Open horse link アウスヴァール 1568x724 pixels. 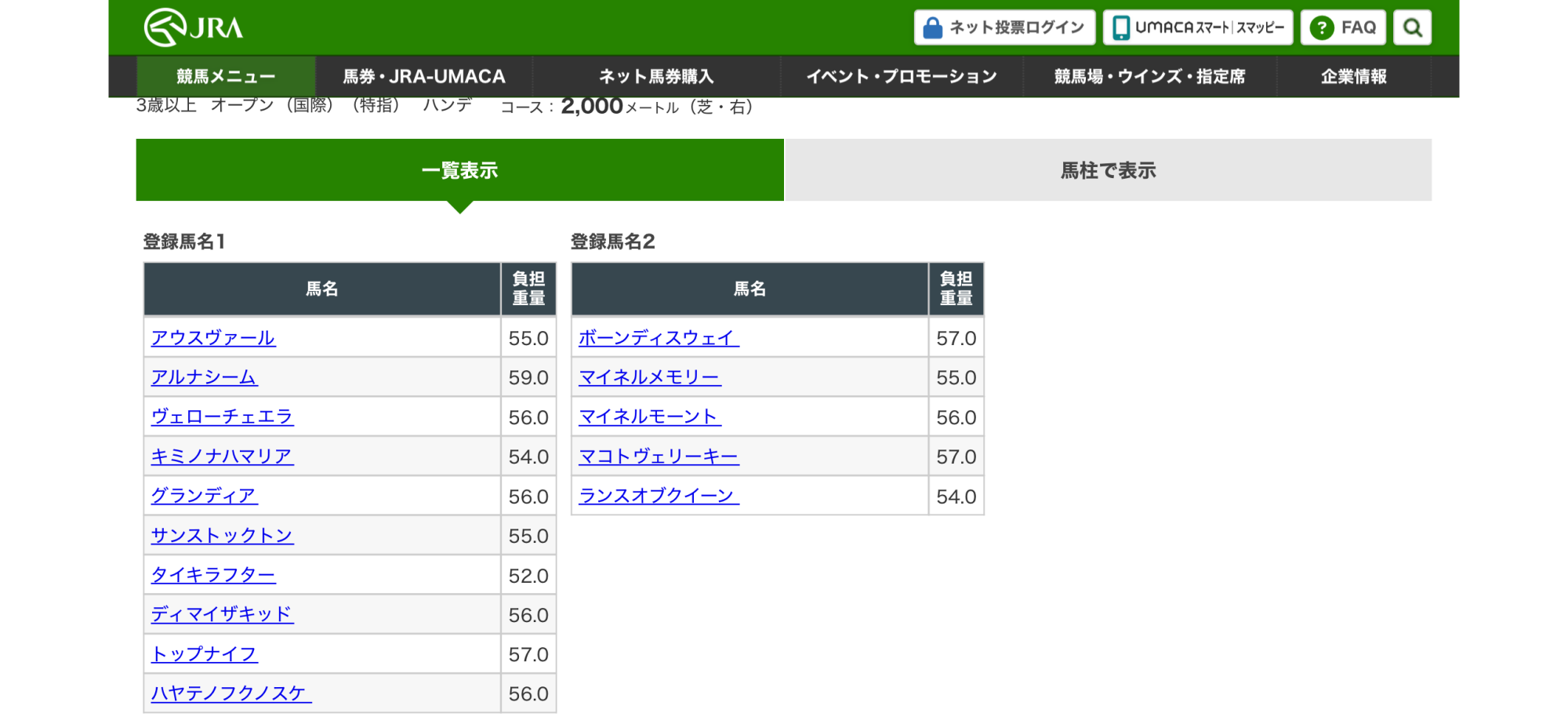point(213,338)
